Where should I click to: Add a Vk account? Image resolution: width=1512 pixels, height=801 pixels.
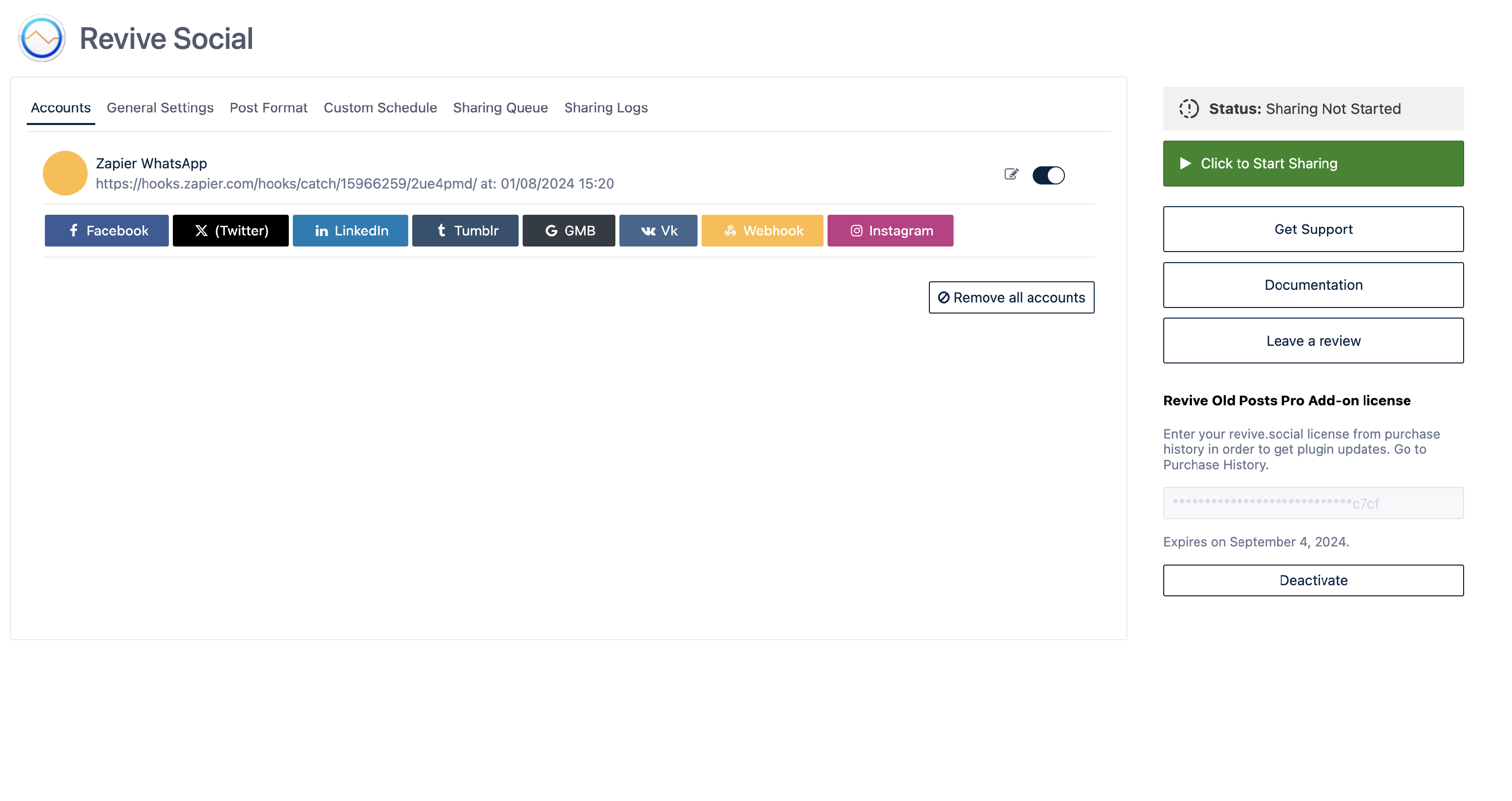click(x=658, y=230)
